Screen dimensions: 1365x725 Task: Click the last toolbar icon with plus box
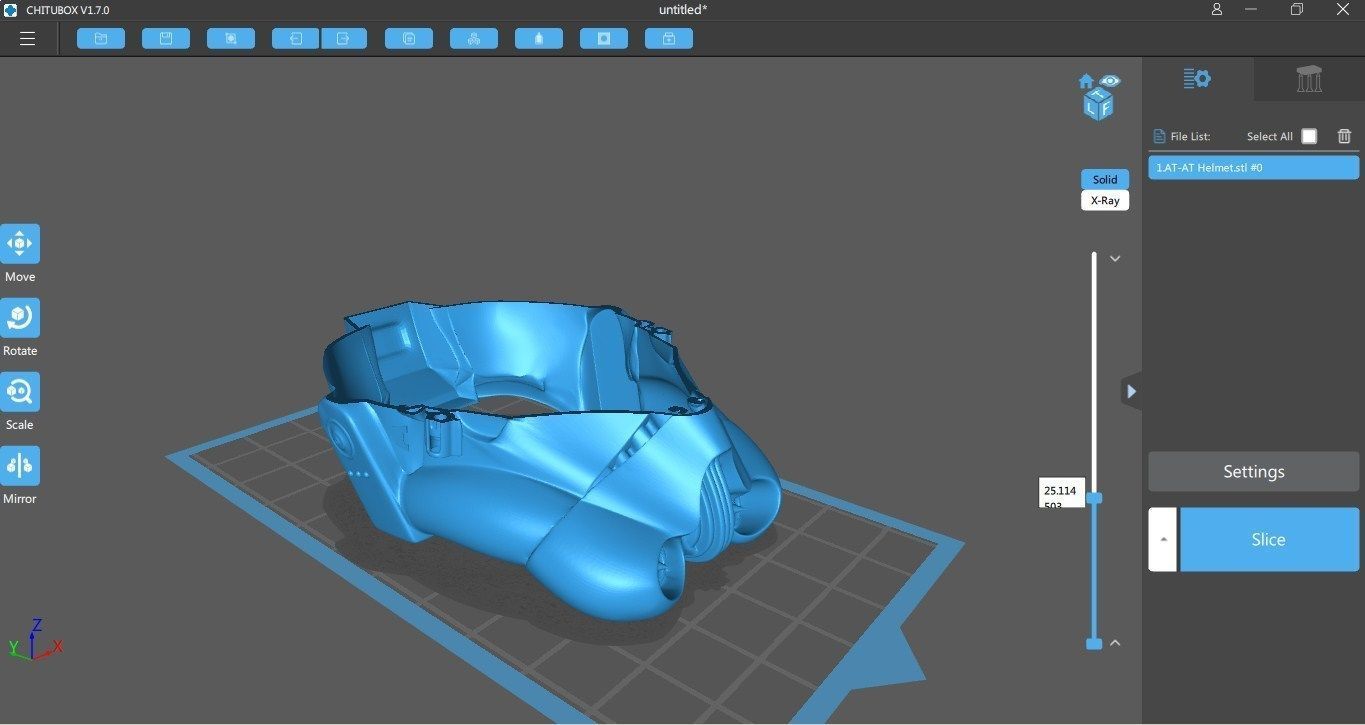(669, 39)
